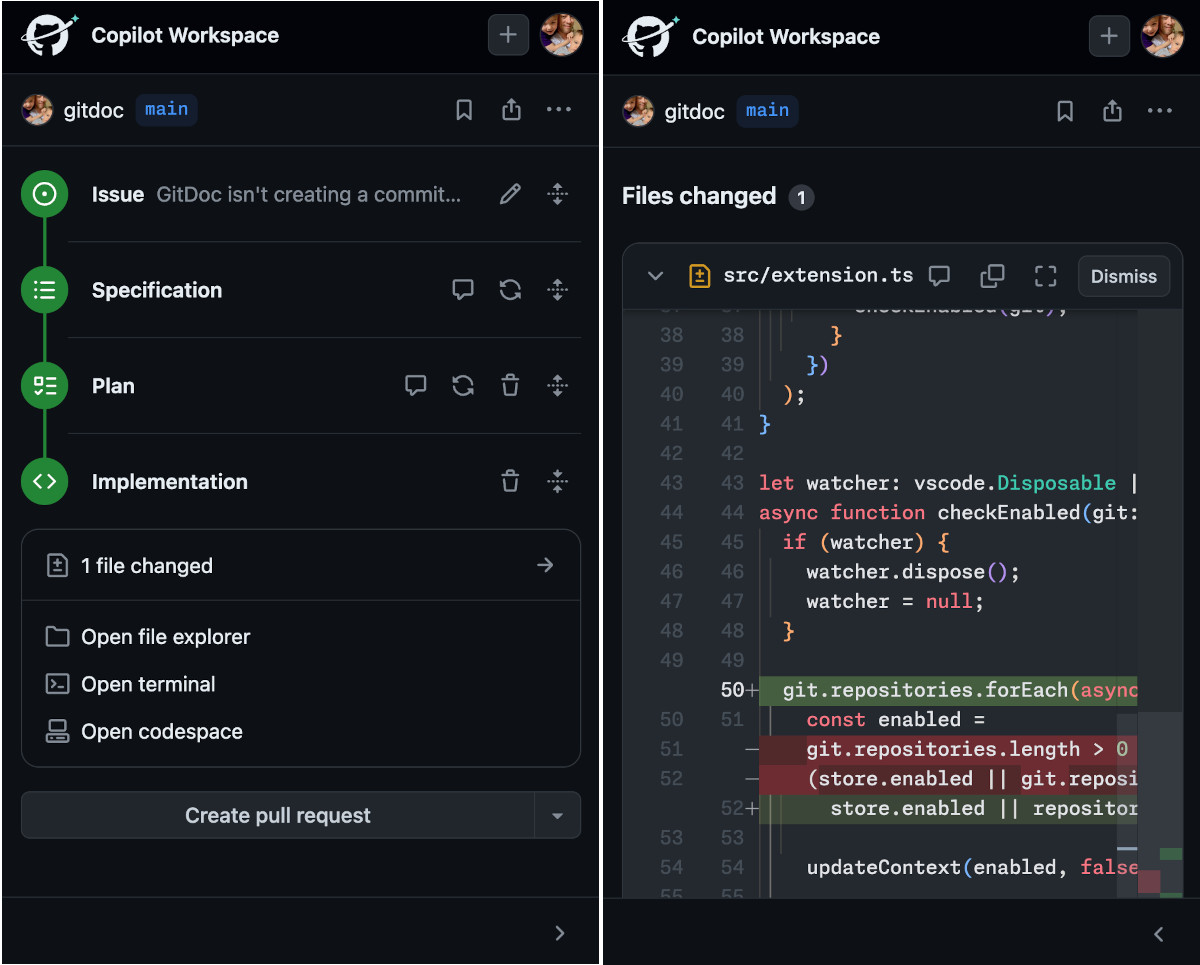
Task: Click the Create pull request button
Action: pyautogui.click(x=278, y=816)
